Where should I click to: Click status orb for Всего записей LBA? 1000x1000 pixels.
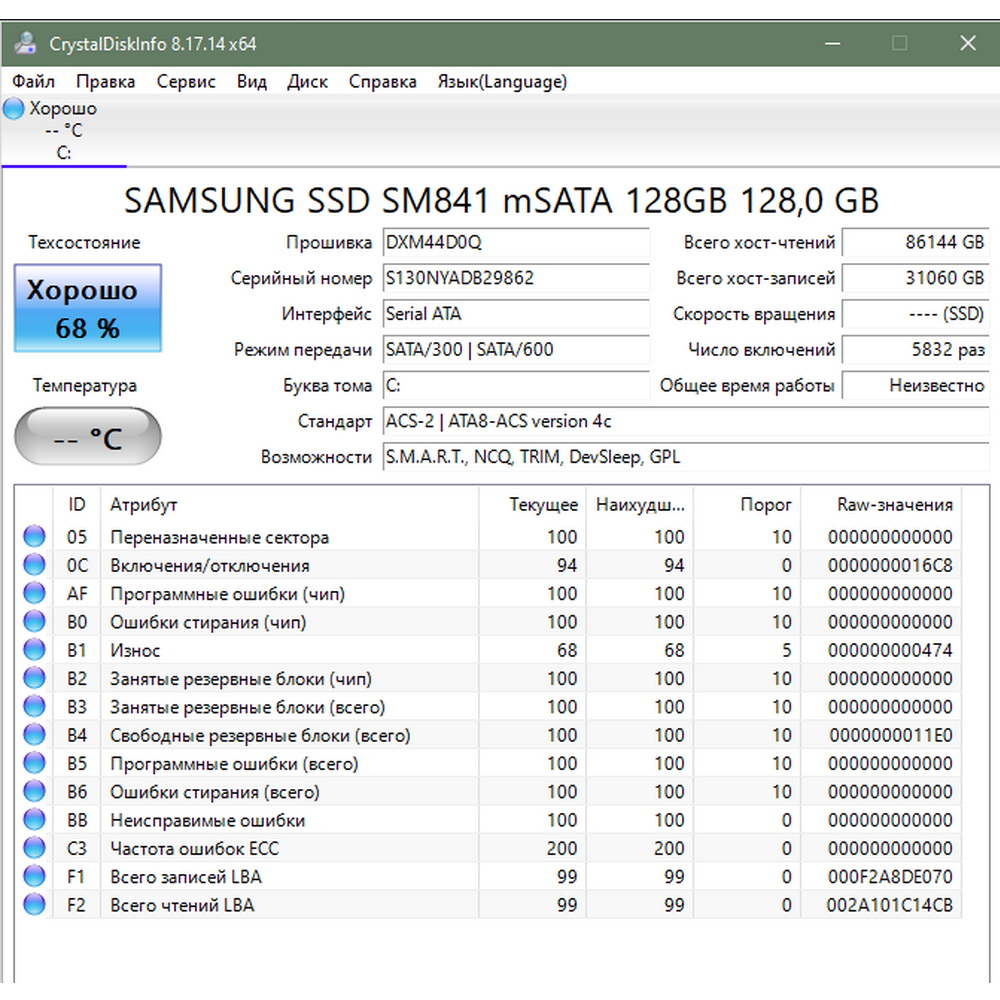(35, 877)
